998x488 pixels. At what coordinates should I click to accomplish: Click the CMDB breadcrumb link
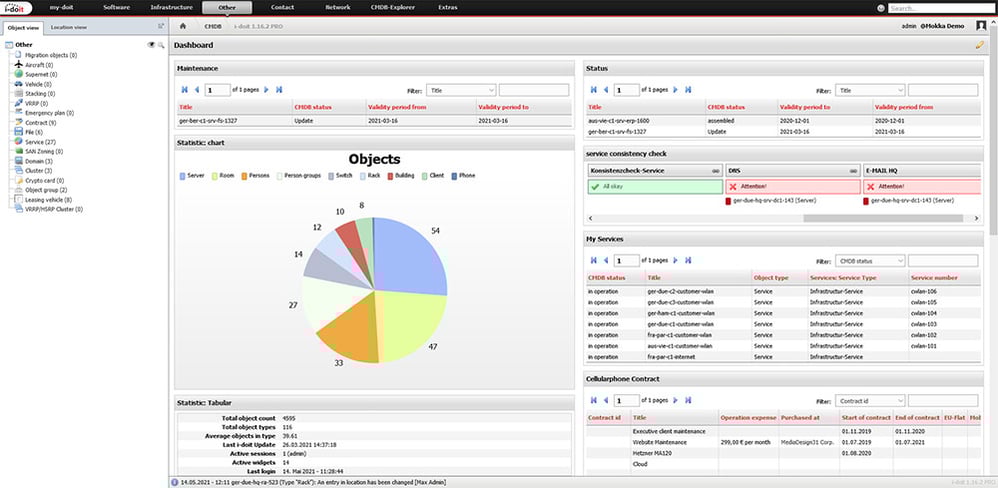(x=213, y=26)
